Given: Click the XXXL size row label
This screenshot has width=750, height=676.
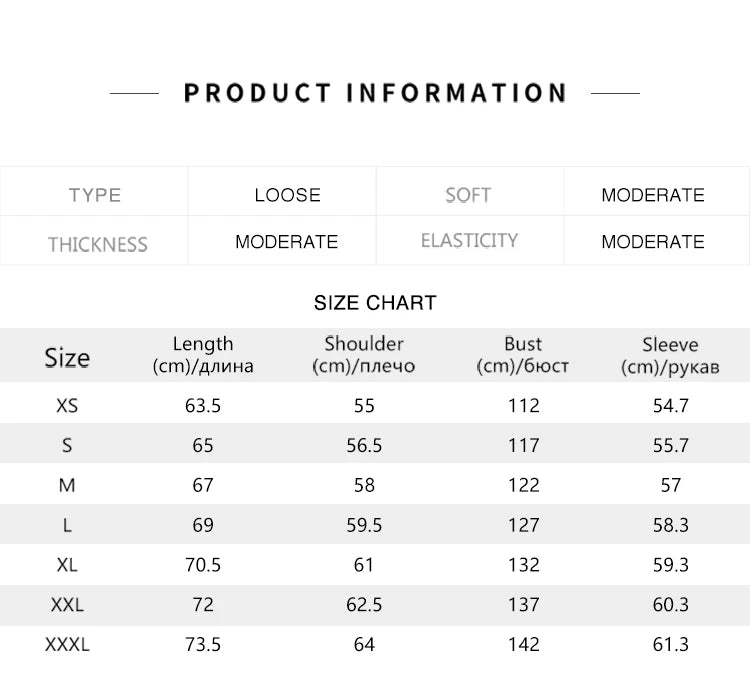Looking at the screenshot, I should [67, 645].
